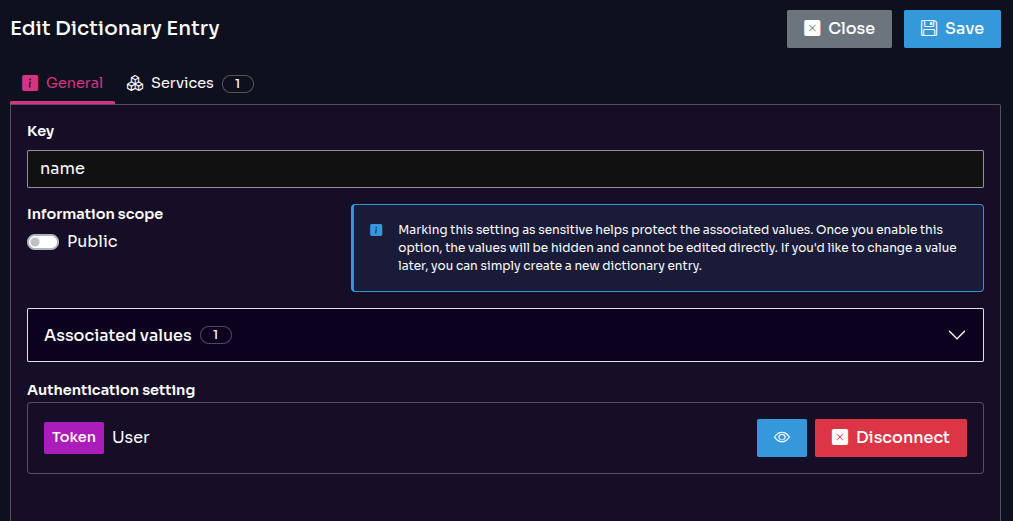This screenshot has width=1013, height=521.
Task: Expand the Associated values section
Action: [505, 335]
